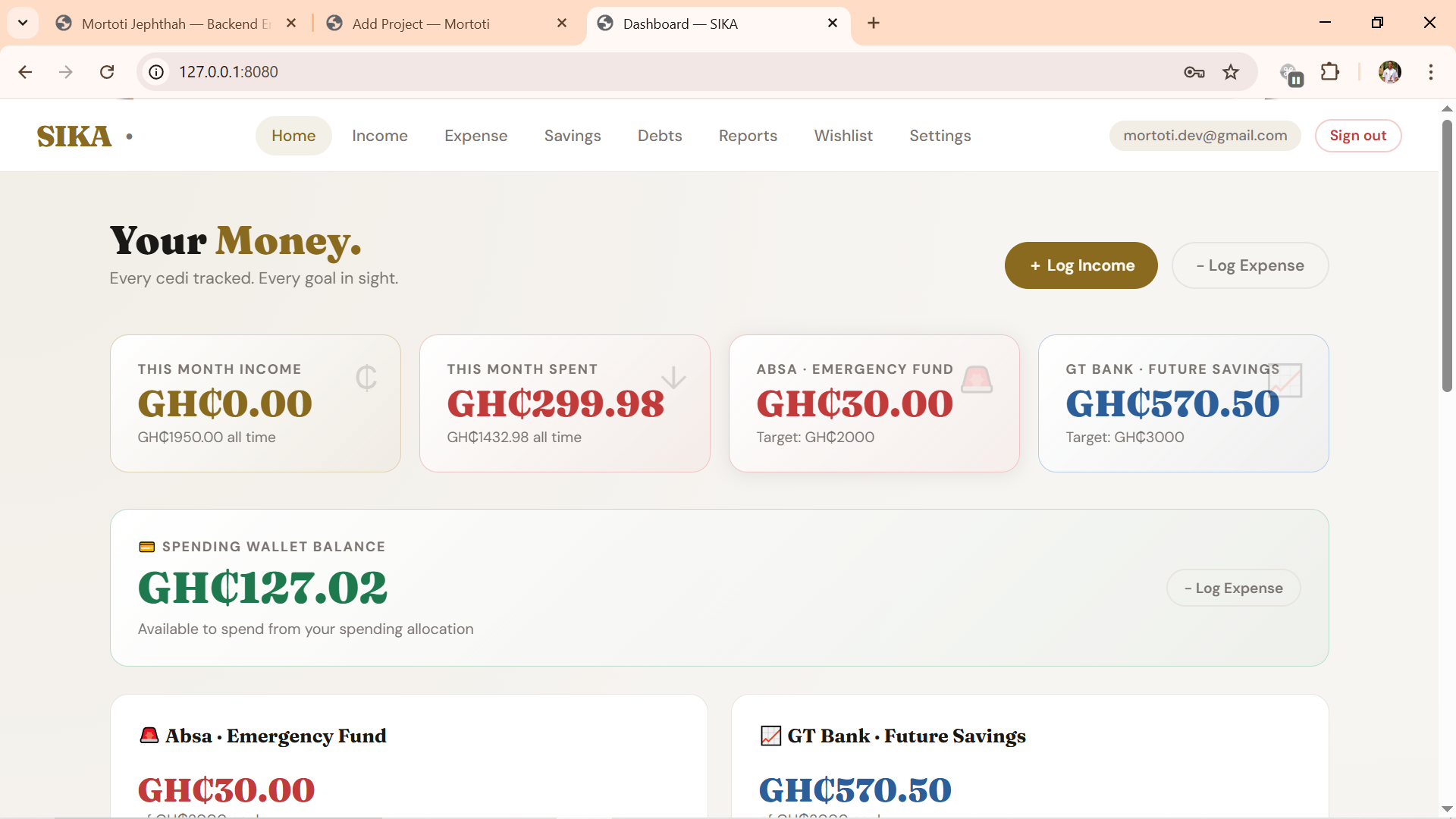Screen dimensions: 1456x819
Task: Click the browser back arrow
Action: (x=25, y=72)
